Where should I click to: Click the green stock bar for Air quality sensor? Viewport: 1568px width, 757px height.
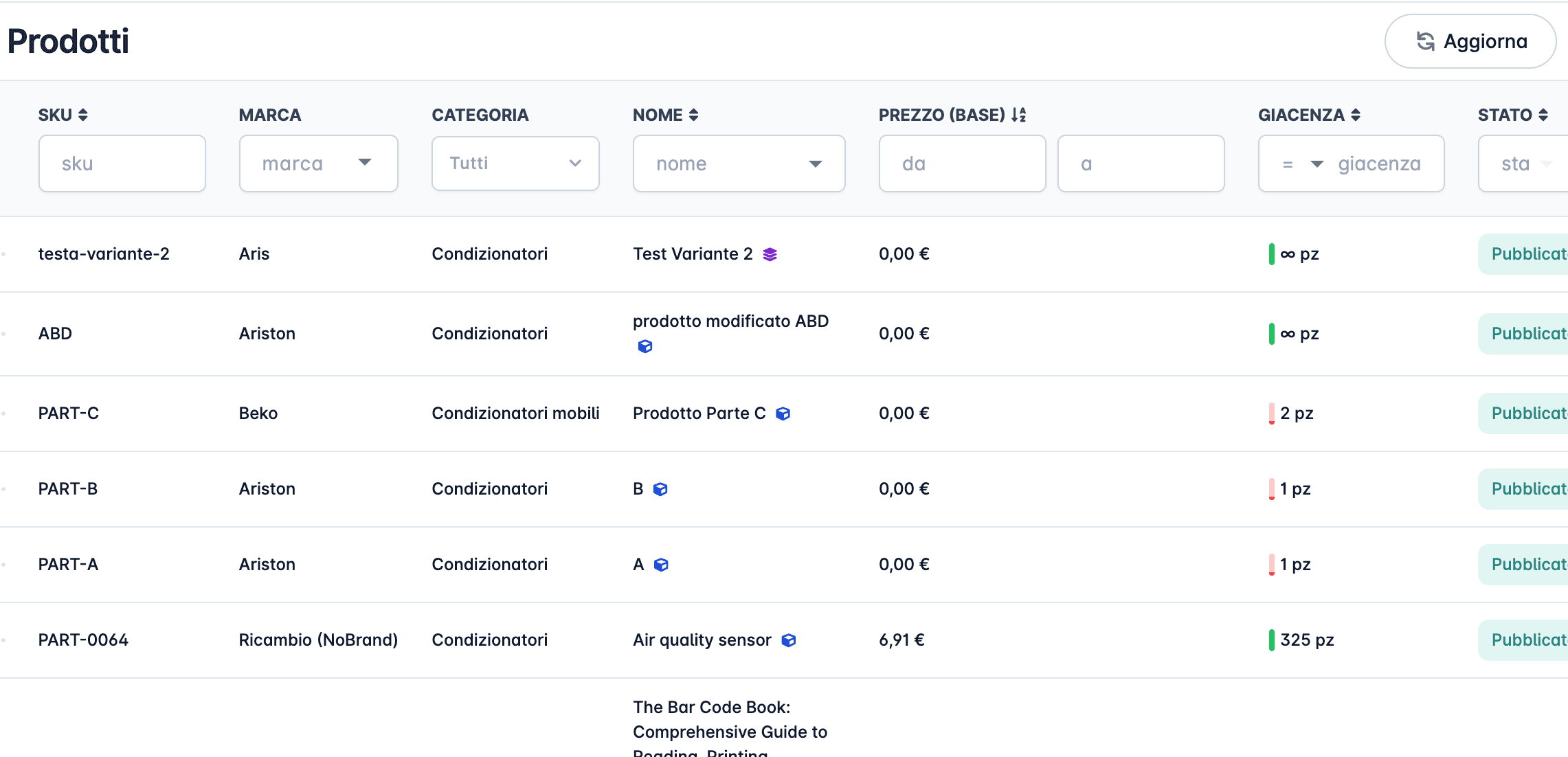pyautogui.click(x=1273, y=640)
